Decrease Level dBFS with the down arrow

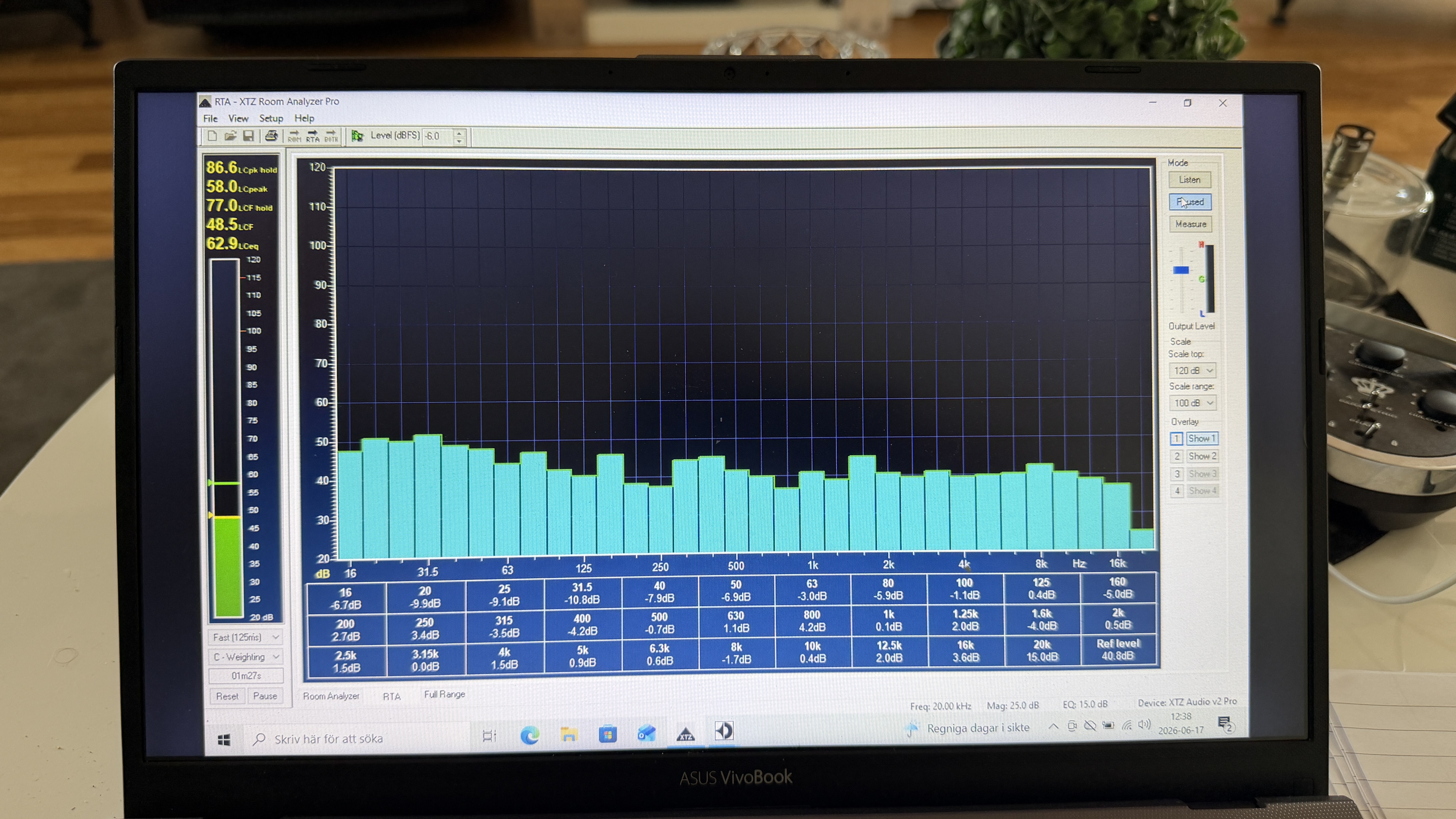point(459,141)
